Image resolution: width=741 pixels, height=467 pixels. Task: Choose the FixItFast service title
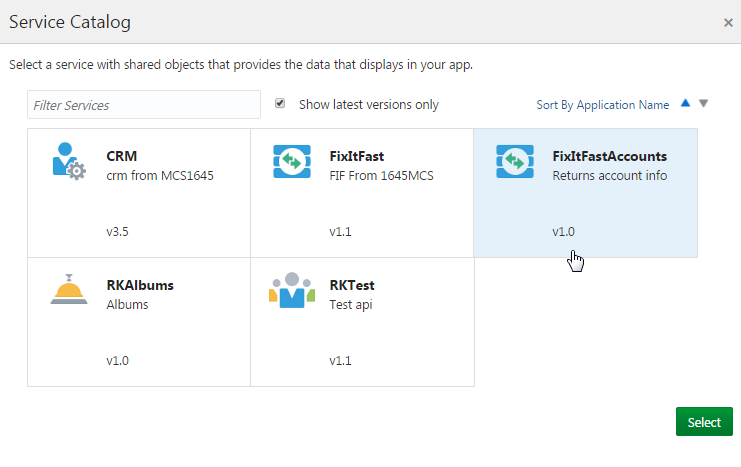[x=356, y=156]
